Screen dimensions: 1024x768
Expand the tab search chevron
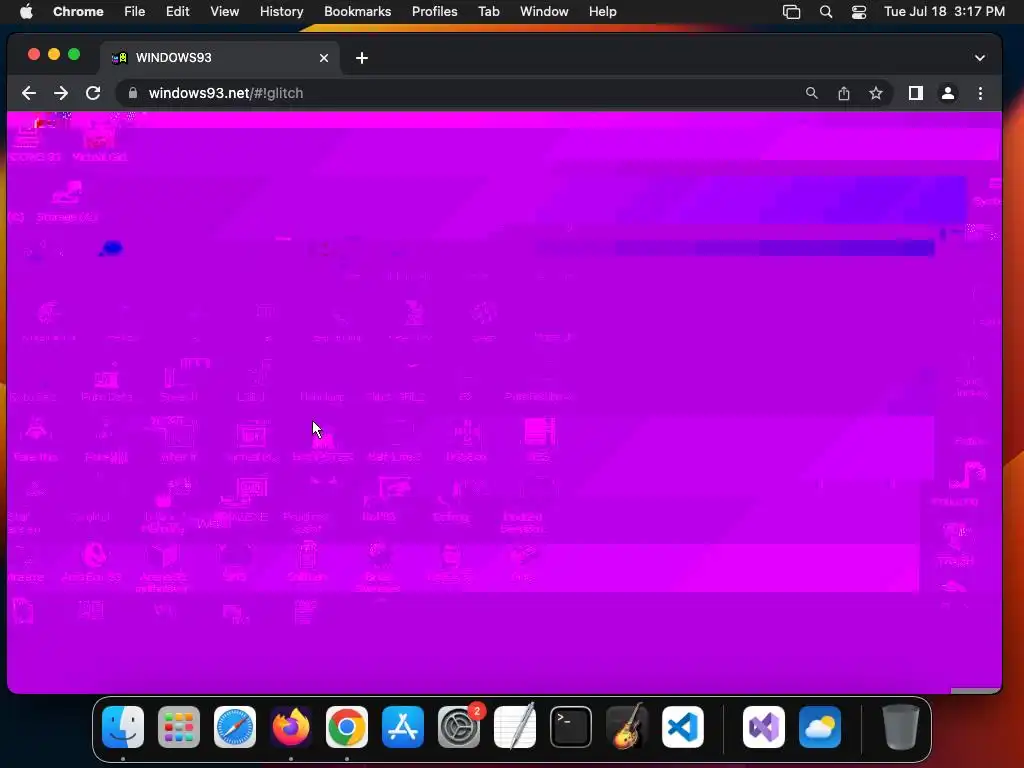[x=980, y=57]
